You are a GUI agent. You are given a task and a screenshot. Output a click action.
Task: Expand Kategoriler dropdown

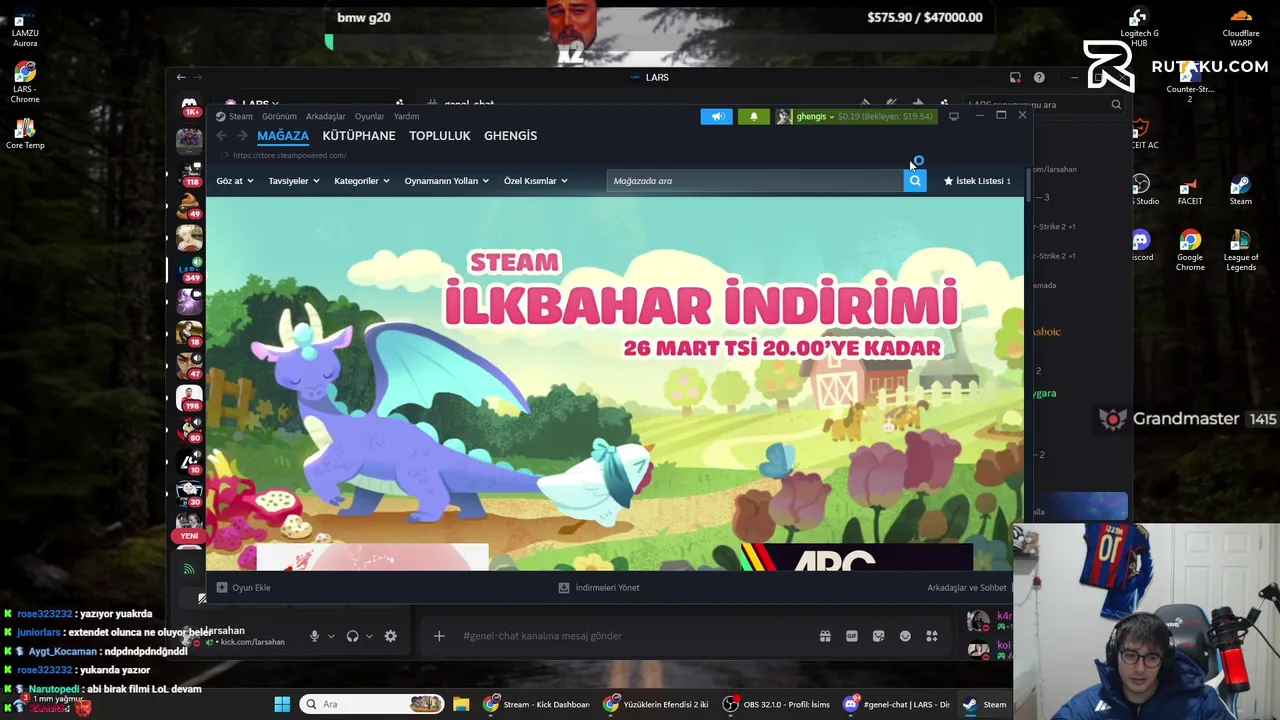click(x=361, y=181)
